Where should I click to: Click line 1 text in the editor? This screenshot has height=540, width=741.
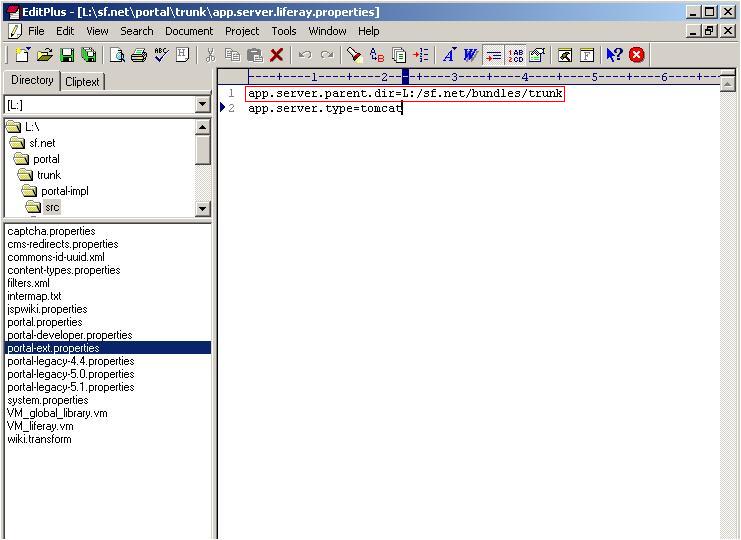(405, 94)
